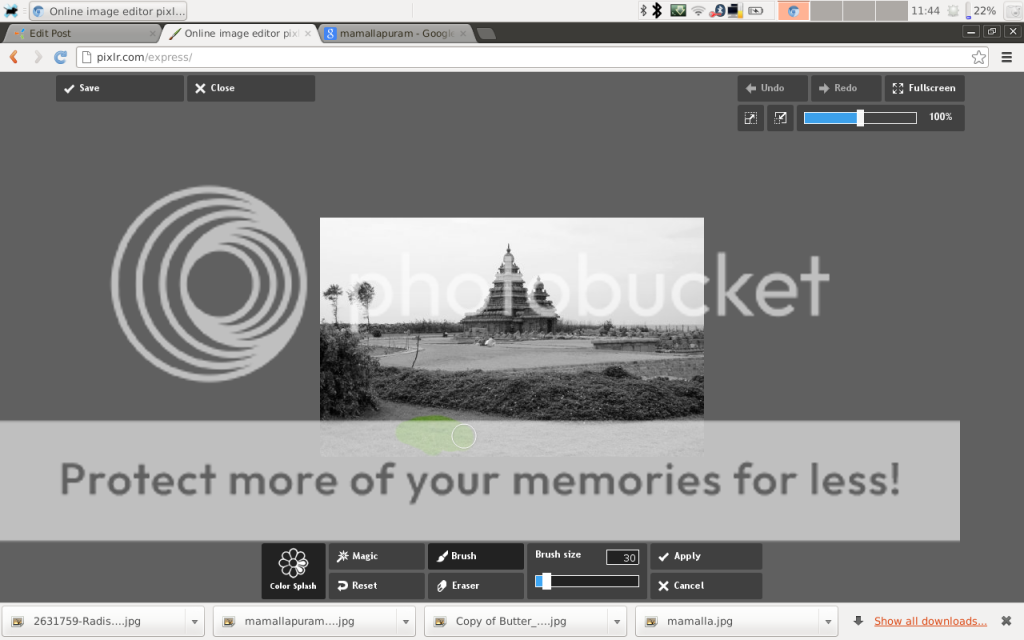Expand dropdown for mamalla.jpg download
This screenshot has height=640, width=1024.
point(827,621)
